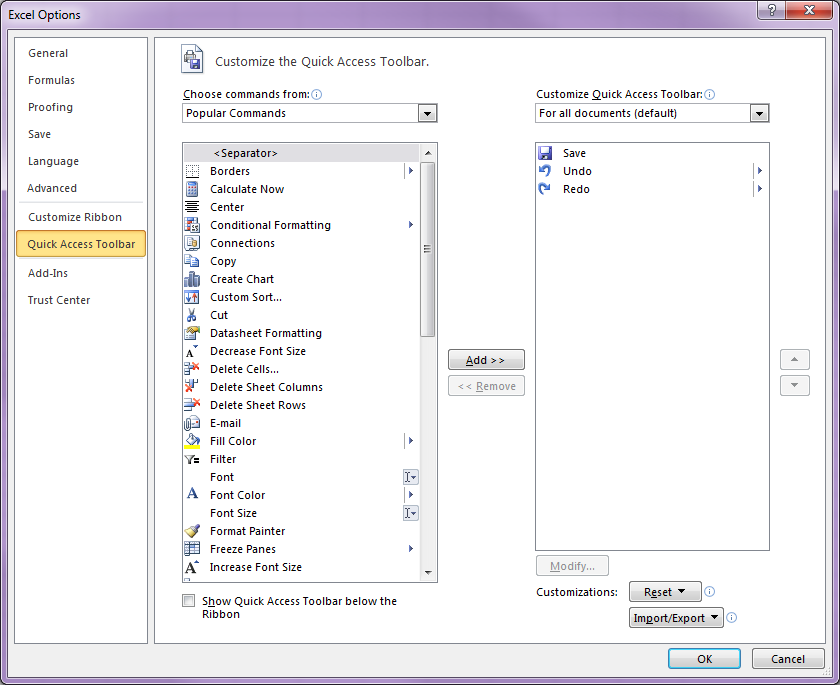
Task: Select the Language category
Action: click(54, 161)
